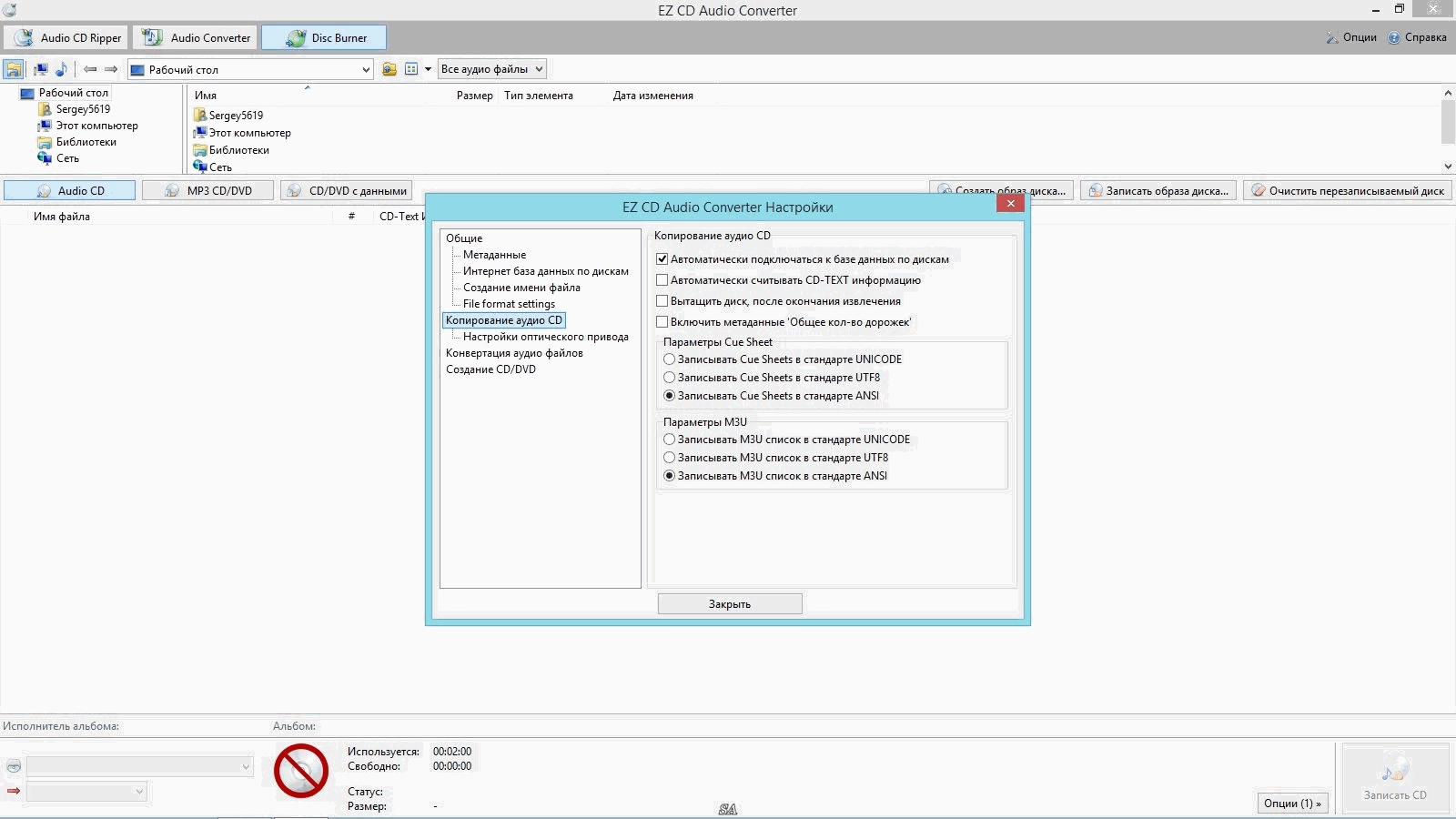Select Рабочий стол in folder tree

(x=73, y=93)
